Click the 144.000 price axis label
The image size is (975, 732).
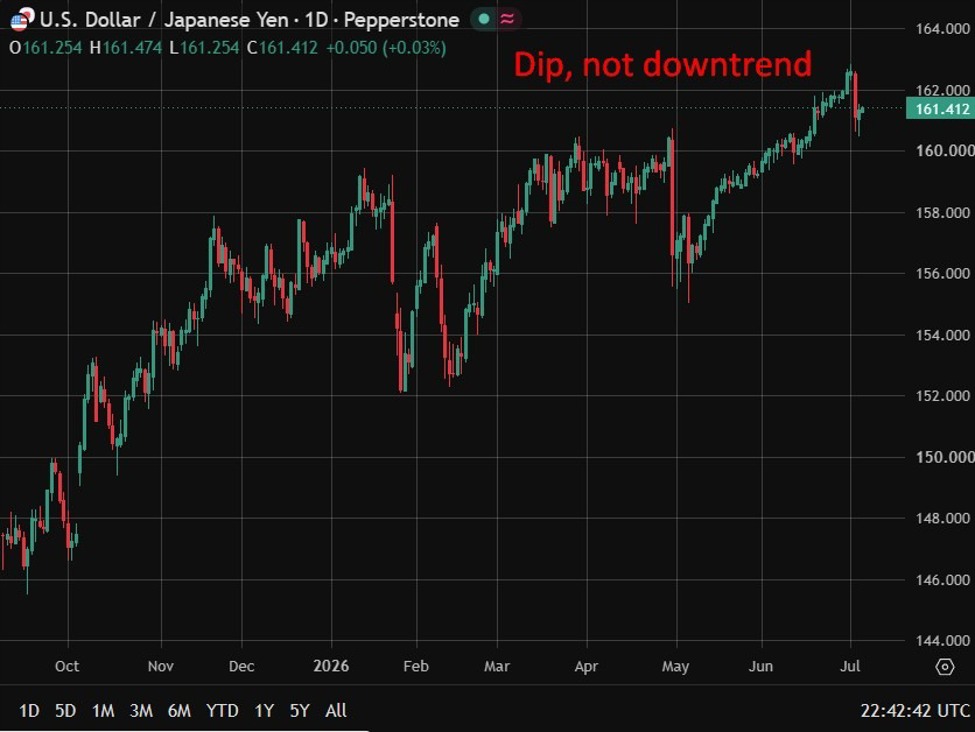point(943,641)
